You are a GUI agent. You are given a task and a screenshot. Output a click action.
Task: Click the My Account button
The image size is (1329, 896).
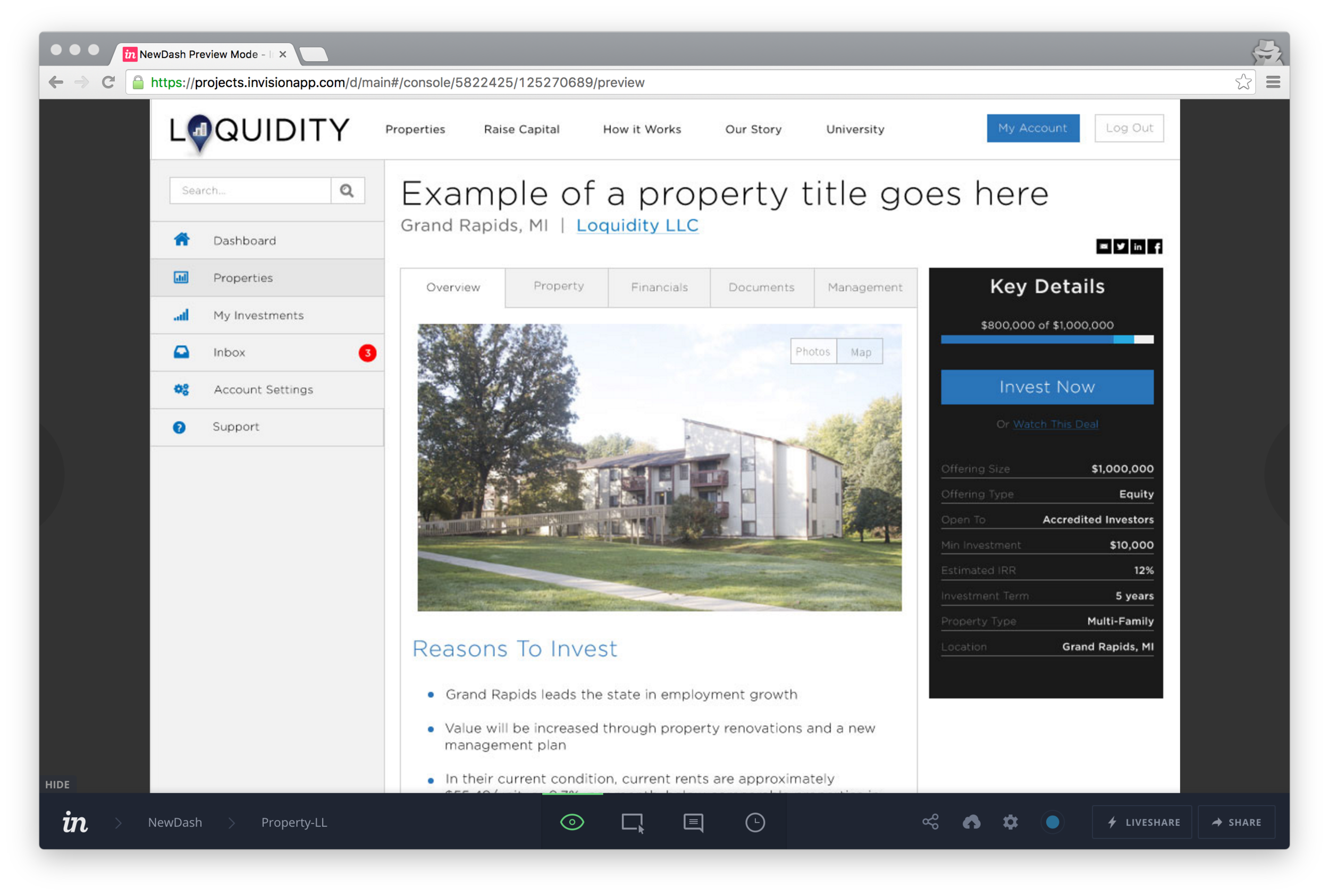(x=1033, y=128)
